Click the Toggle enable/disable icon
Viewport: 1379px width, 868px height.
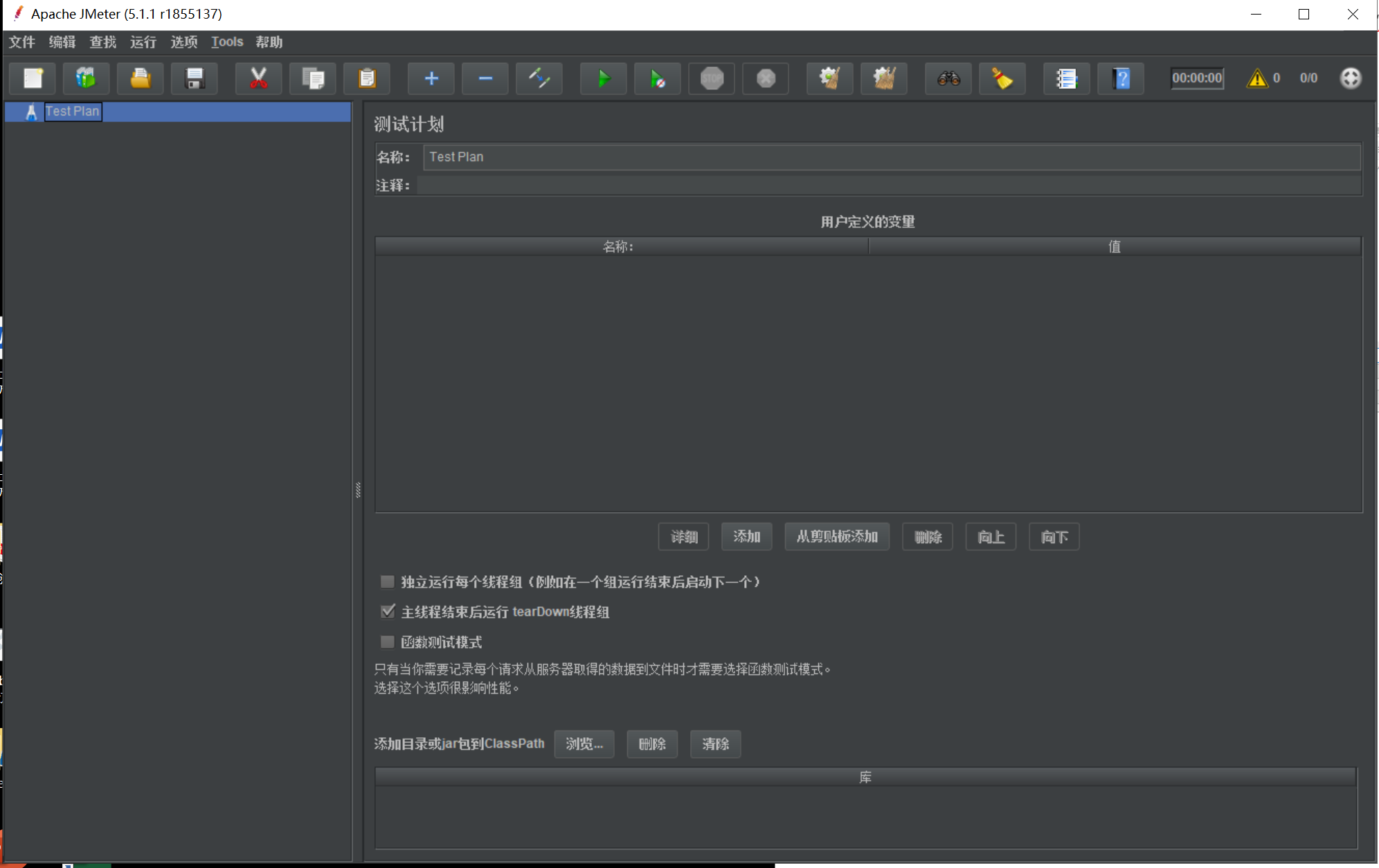pyautogui.click(x=539, y=78)
